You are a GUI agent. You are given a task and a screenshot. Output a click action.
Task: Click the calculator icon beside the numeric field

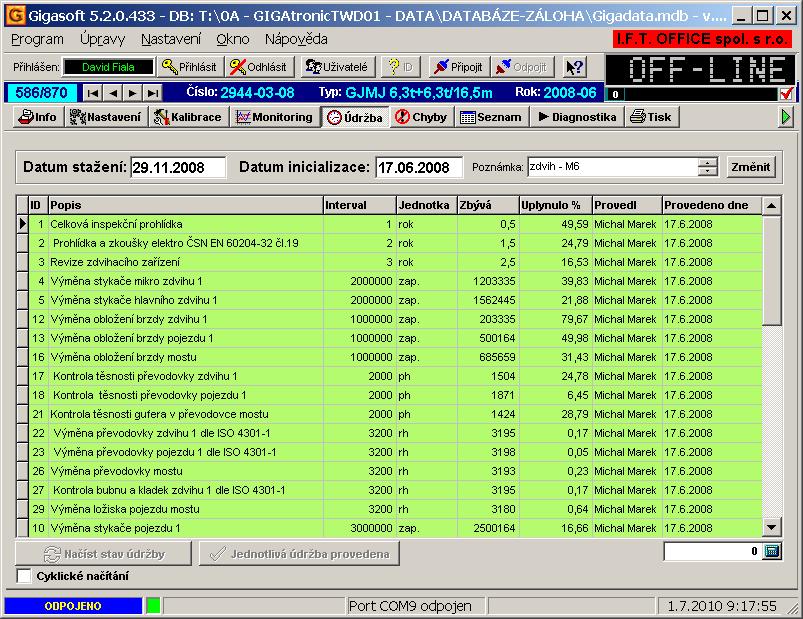tap(771, 551)
